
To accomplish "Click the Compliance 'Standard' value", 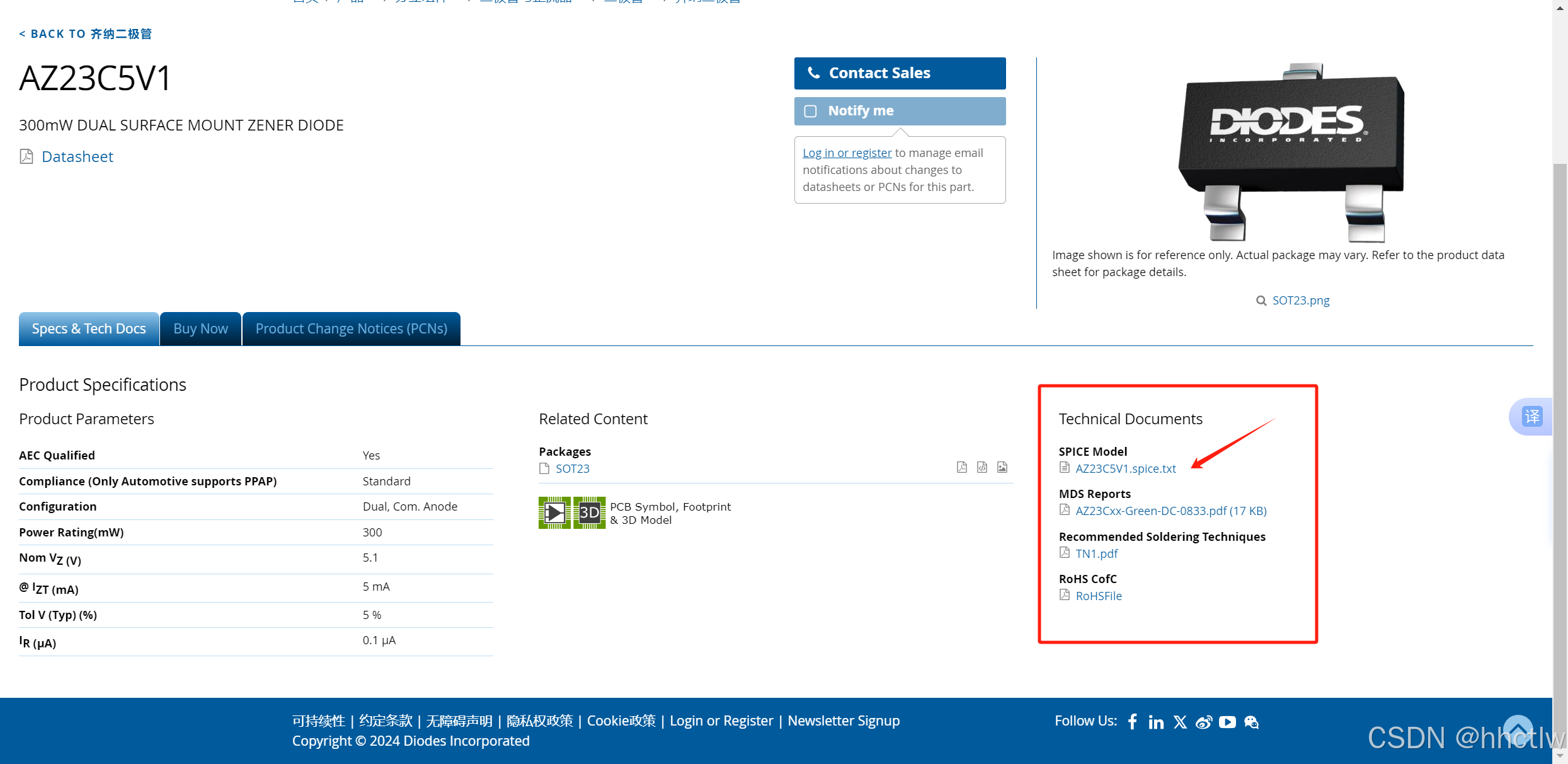I will 386,481.
